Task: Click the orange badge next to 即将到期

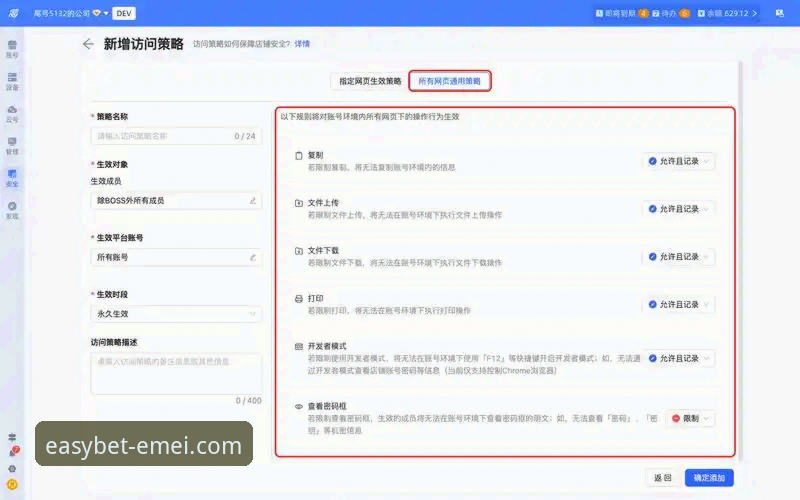Action: point(643,13)
